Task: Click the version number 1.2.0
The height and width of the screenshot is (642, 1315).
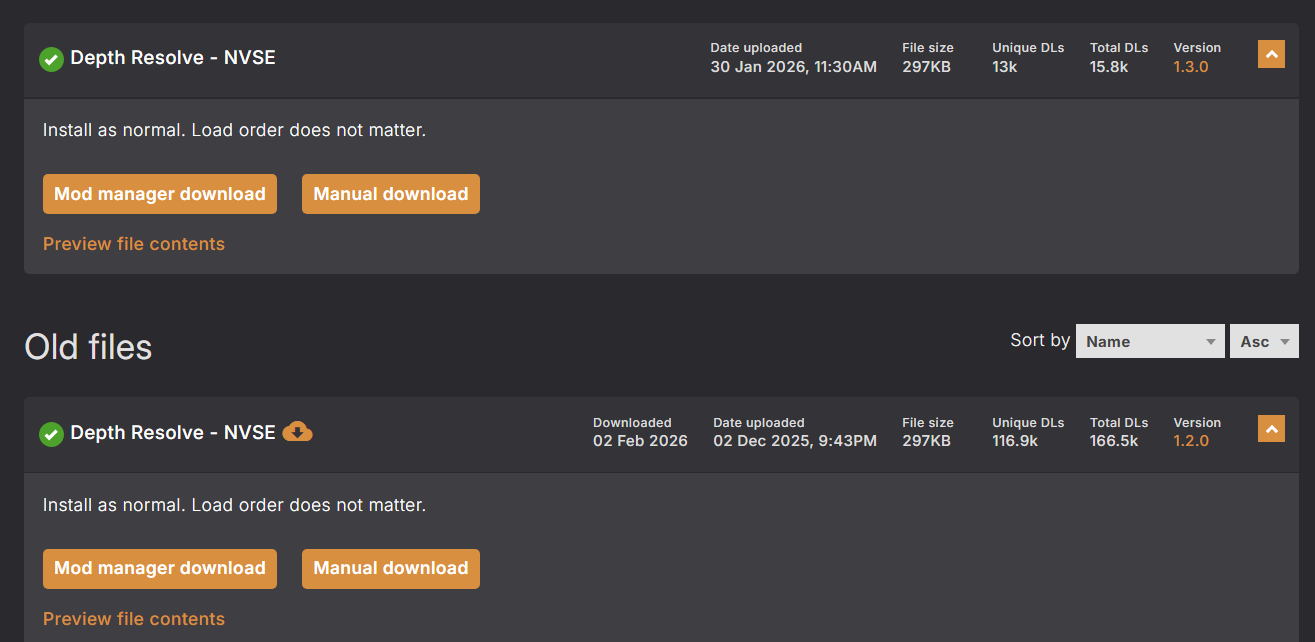Action: point(1191,441)
